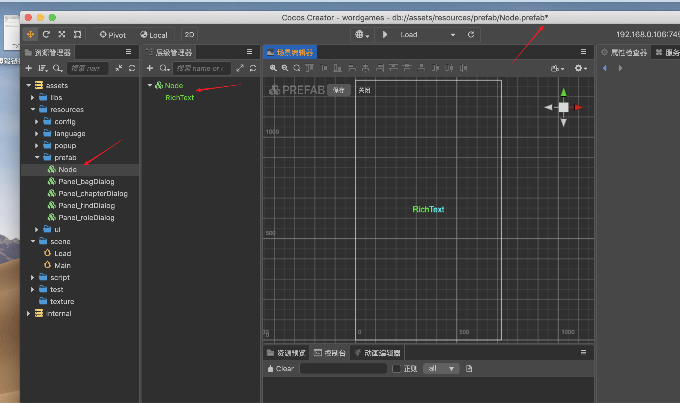
Task: Toggle the 2D view mode button
Action: tap(189, 34)
